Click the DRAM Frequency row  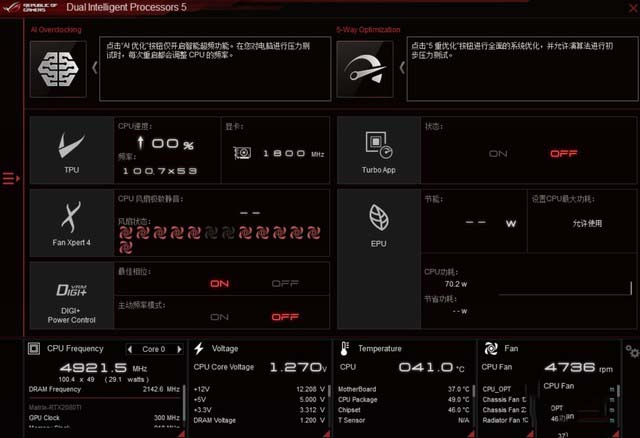[104, 389]
